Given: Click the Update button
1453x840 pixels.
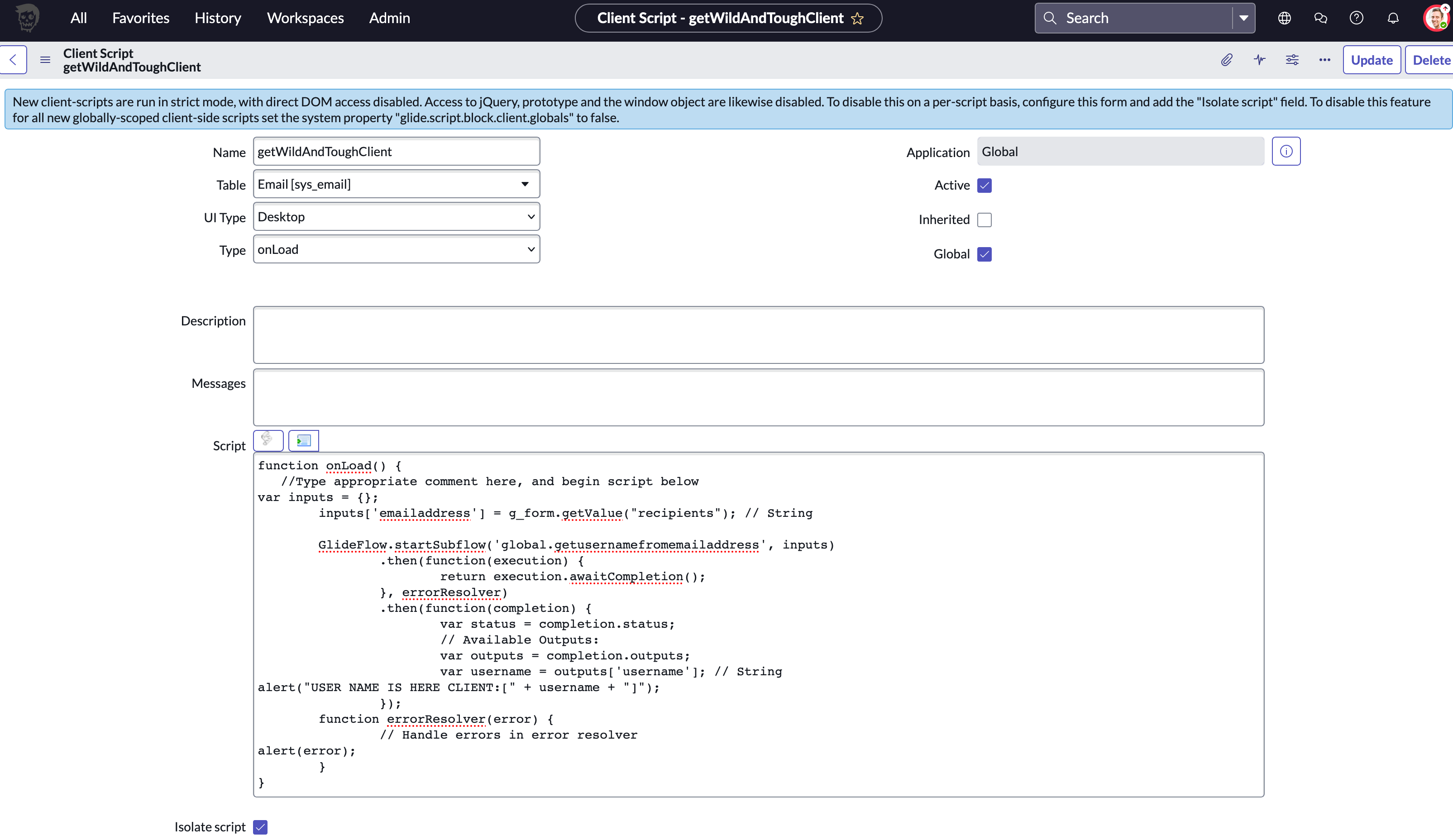Looking at the screenshot, I should coord(1371,60).
